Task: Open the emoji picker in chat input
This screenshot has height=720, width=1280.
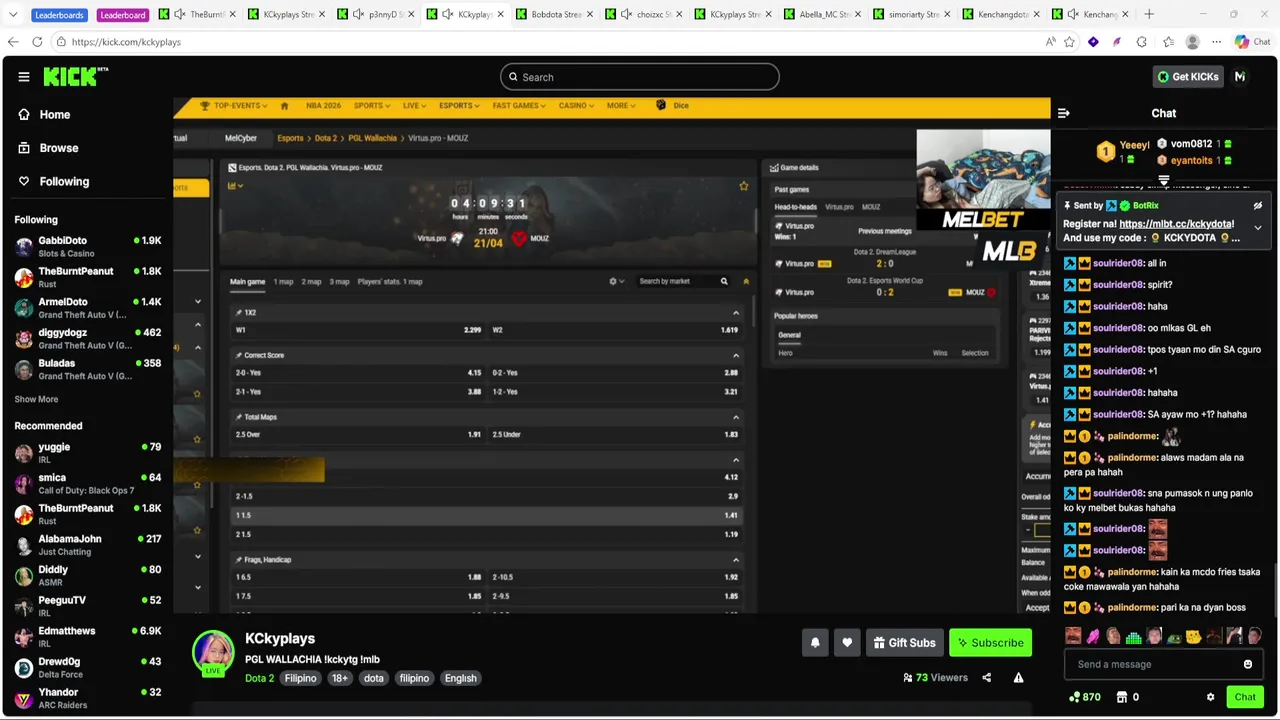Action: (x=1248, y=664)
